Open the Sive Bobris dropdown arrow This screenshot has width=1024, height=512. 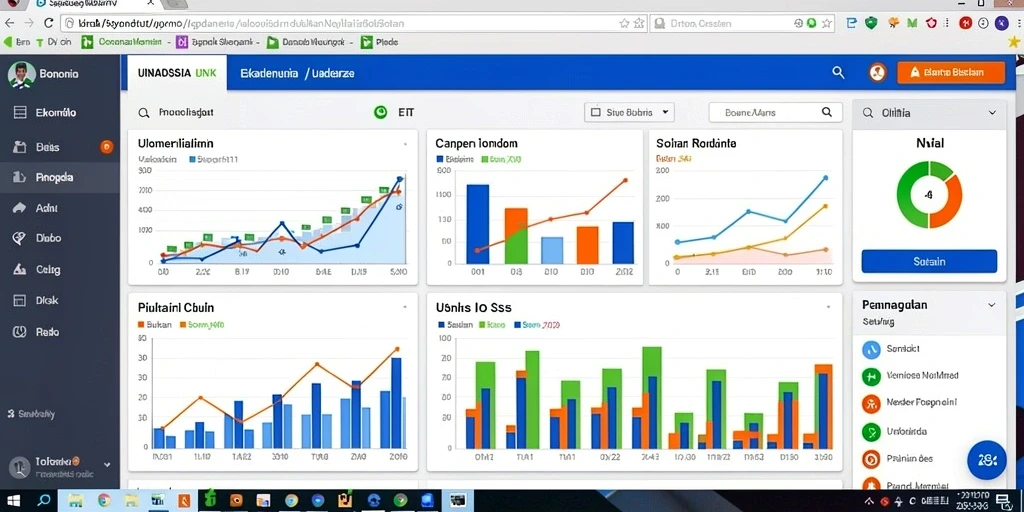coord(665,112)
